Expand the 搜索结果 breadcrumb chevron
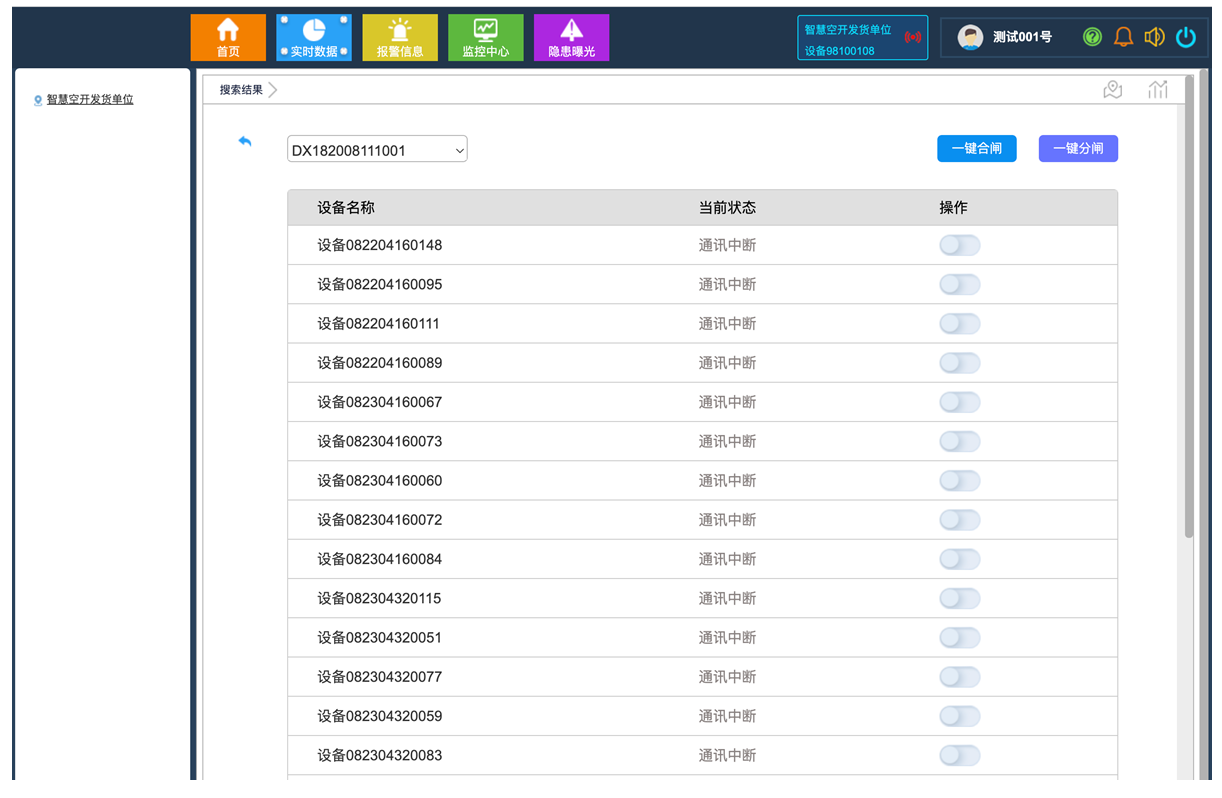Screen dimensions: 1222x798 (273, 90)
